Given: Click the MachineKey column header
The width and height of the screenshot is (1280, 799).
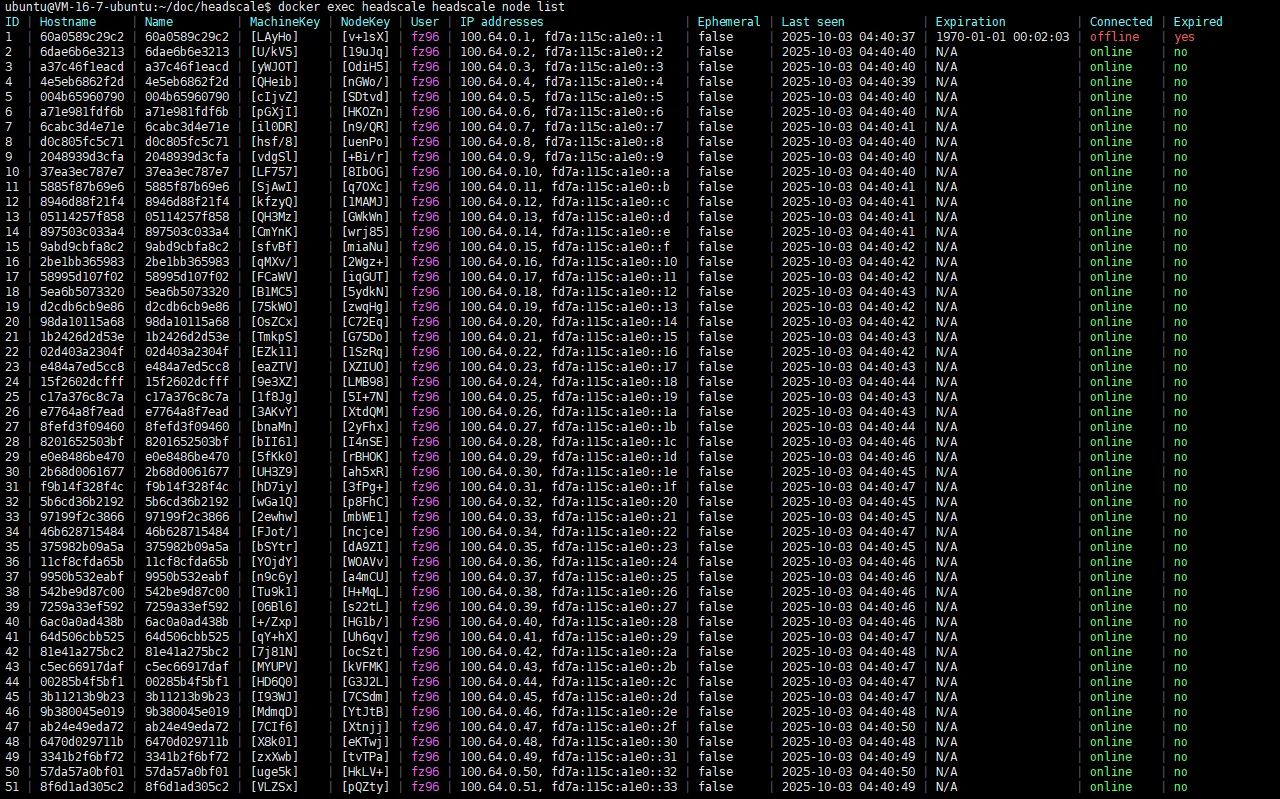Looking at the screenshot, I should coord(286,21).
